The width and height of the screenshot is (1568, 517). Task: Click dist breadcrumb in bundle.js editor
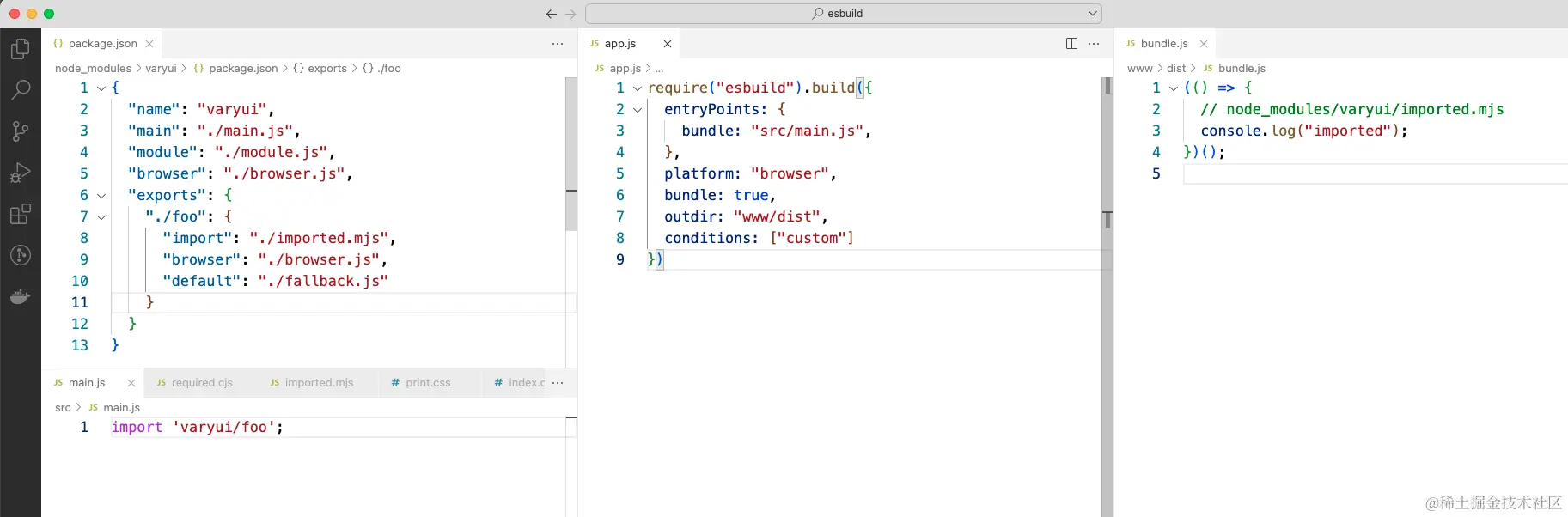click(1176, 69)
